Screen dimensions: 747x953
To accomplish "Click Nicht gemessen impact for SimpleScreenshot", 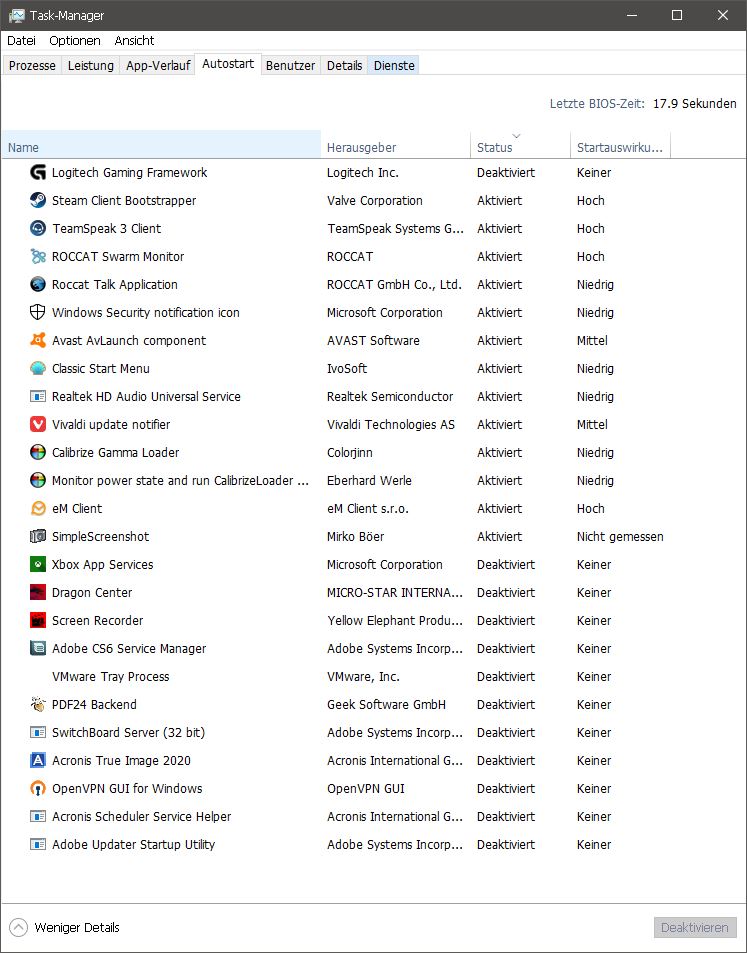I will [x=620, y=537].
